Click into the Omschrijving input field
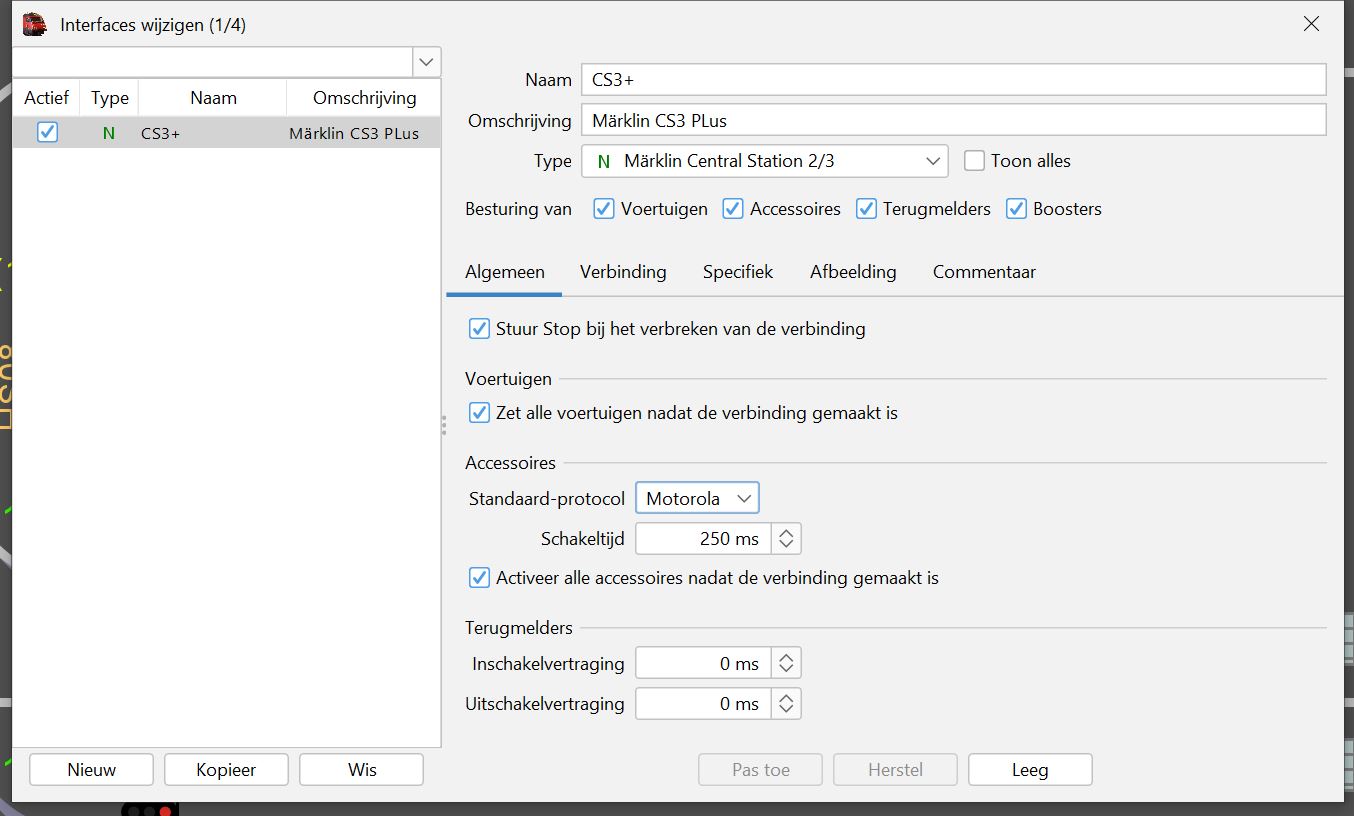This screenshot has height=816, width=1354. click(954, 120)
